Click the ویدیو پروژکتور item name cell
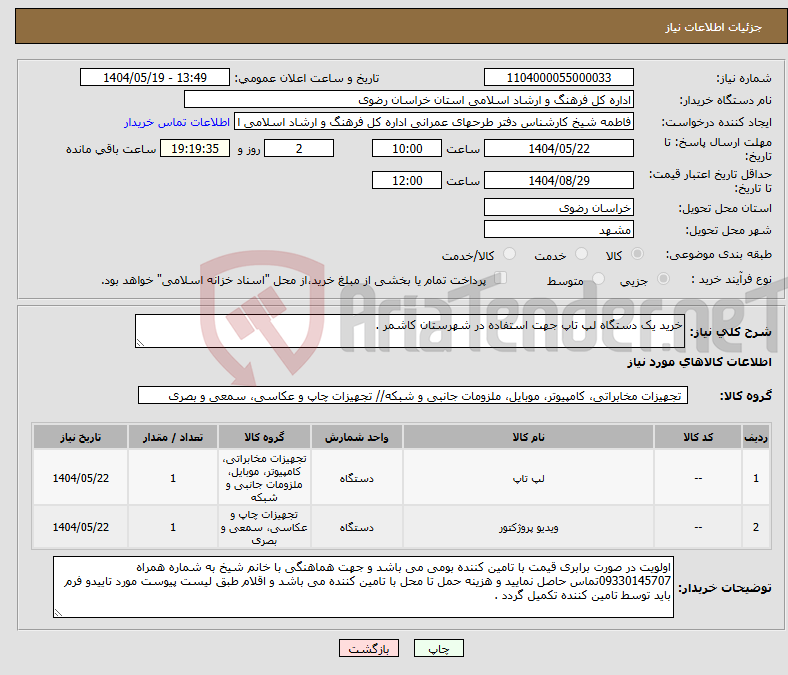 tap(528, 527)
